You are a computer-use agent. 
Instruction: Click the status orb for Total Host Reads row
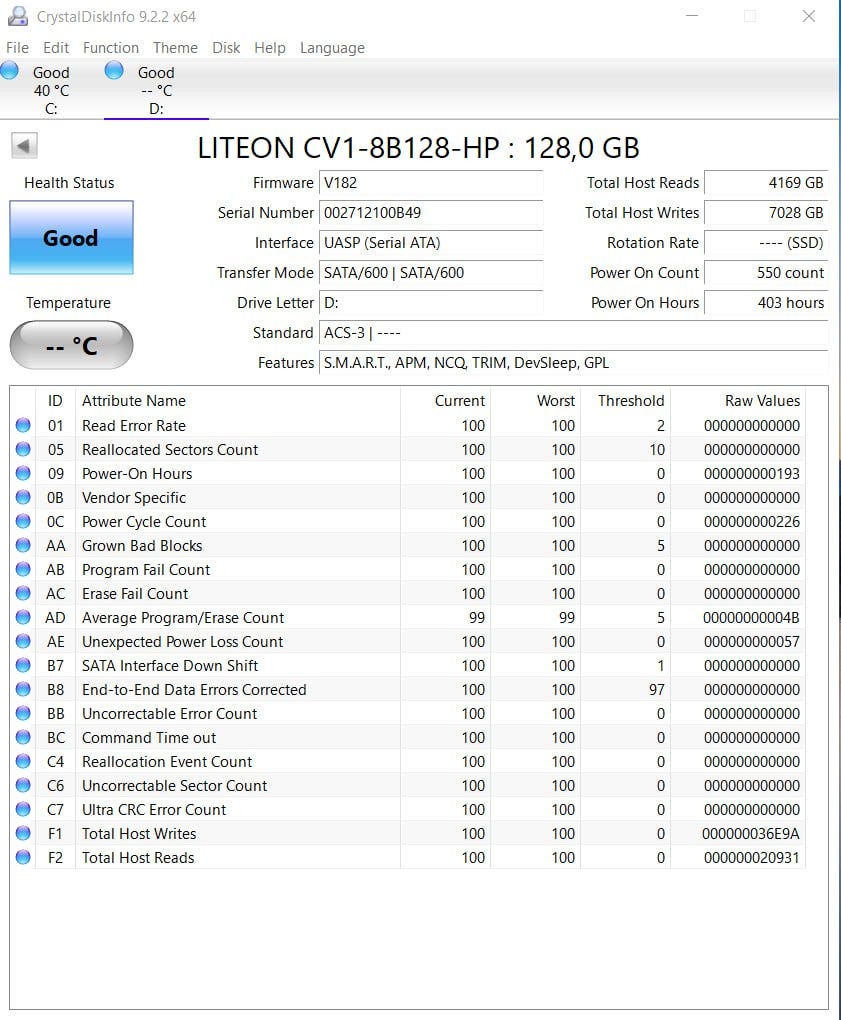point(23,858)
